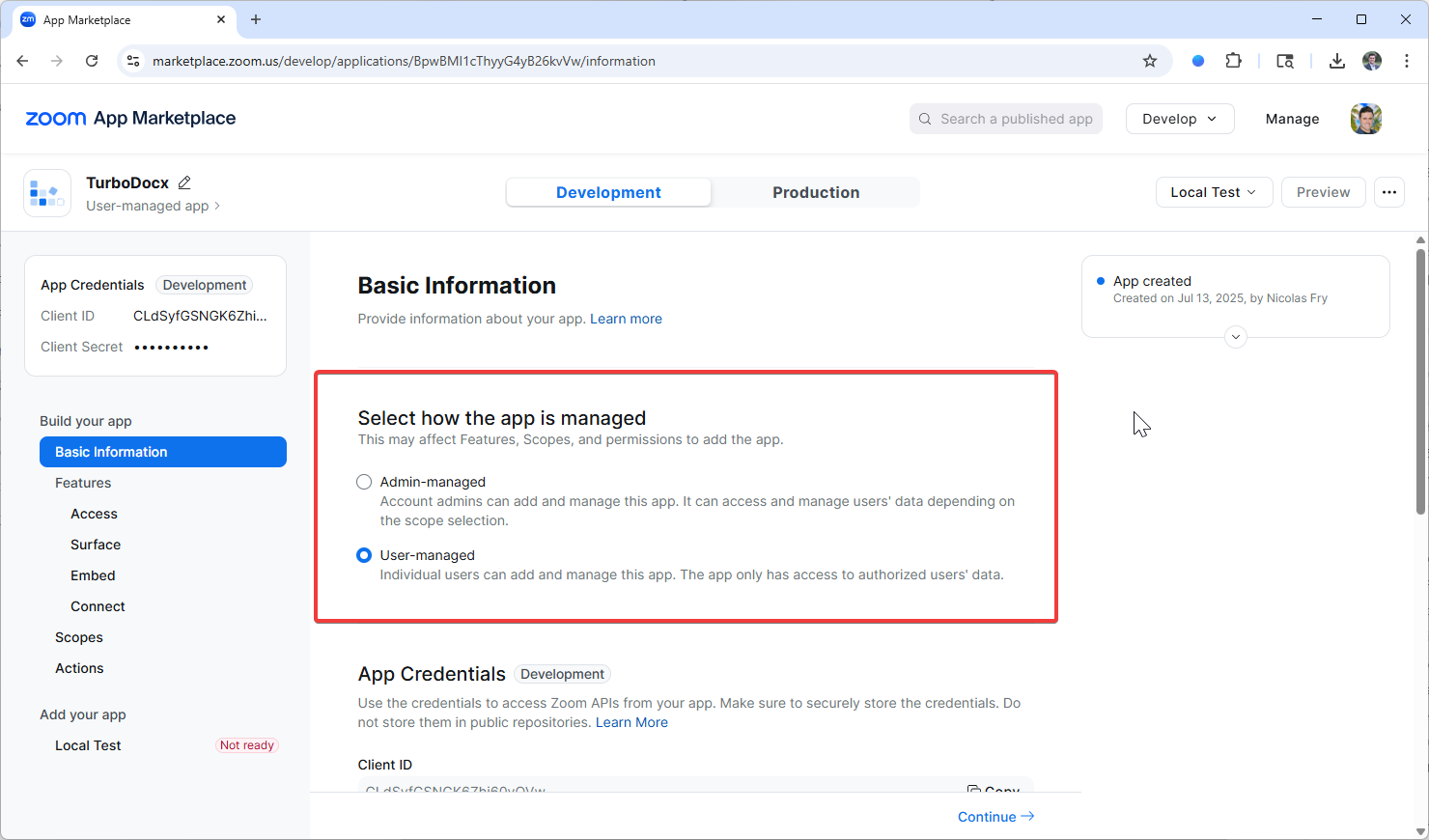Viewport: 1429px width, 840px height.
Task: Click the masked Client Secret value
Action: point(171,347)
